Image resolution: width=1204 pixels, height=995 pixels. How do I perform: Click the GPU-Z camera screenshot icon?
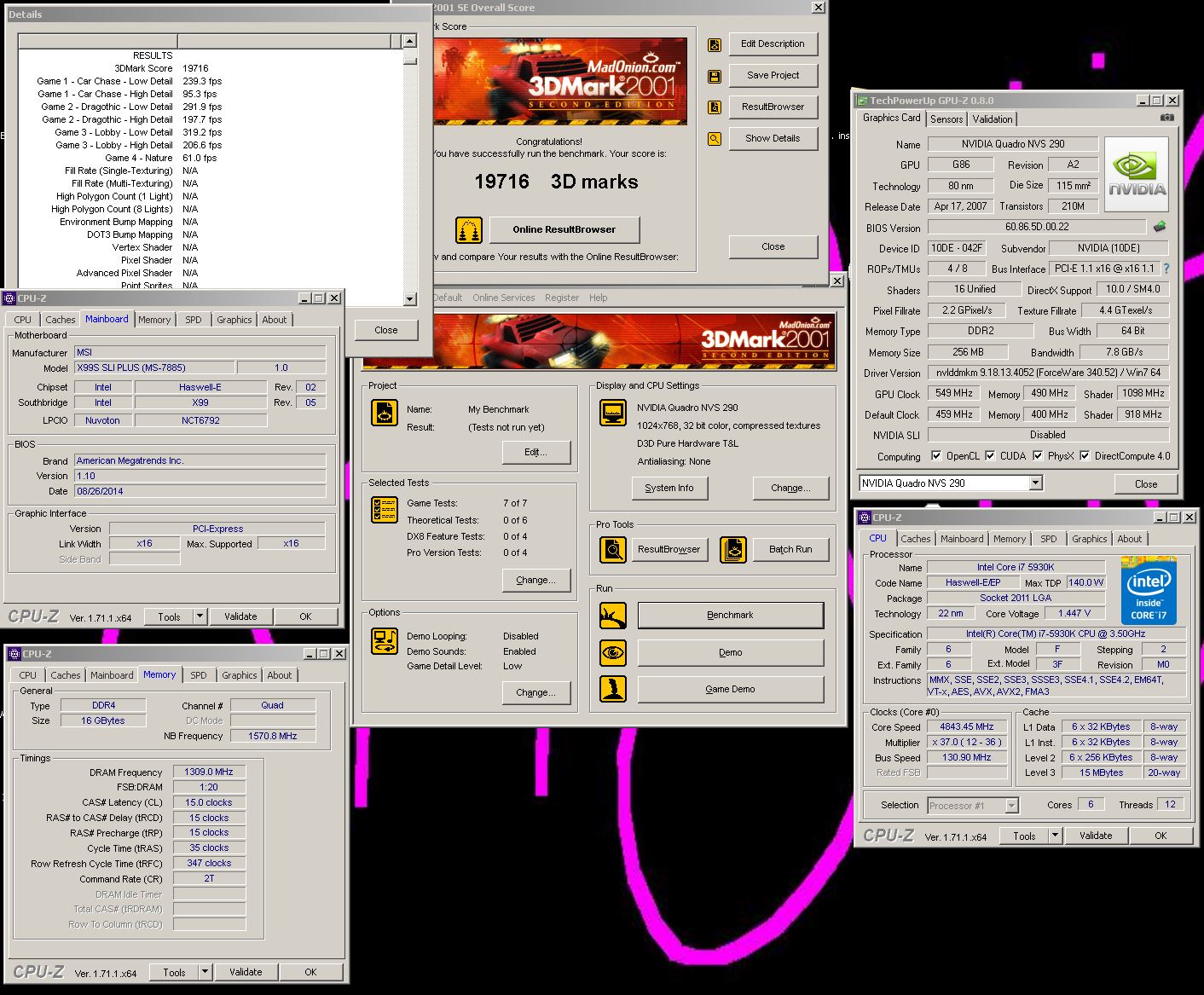click(1167, 118)
